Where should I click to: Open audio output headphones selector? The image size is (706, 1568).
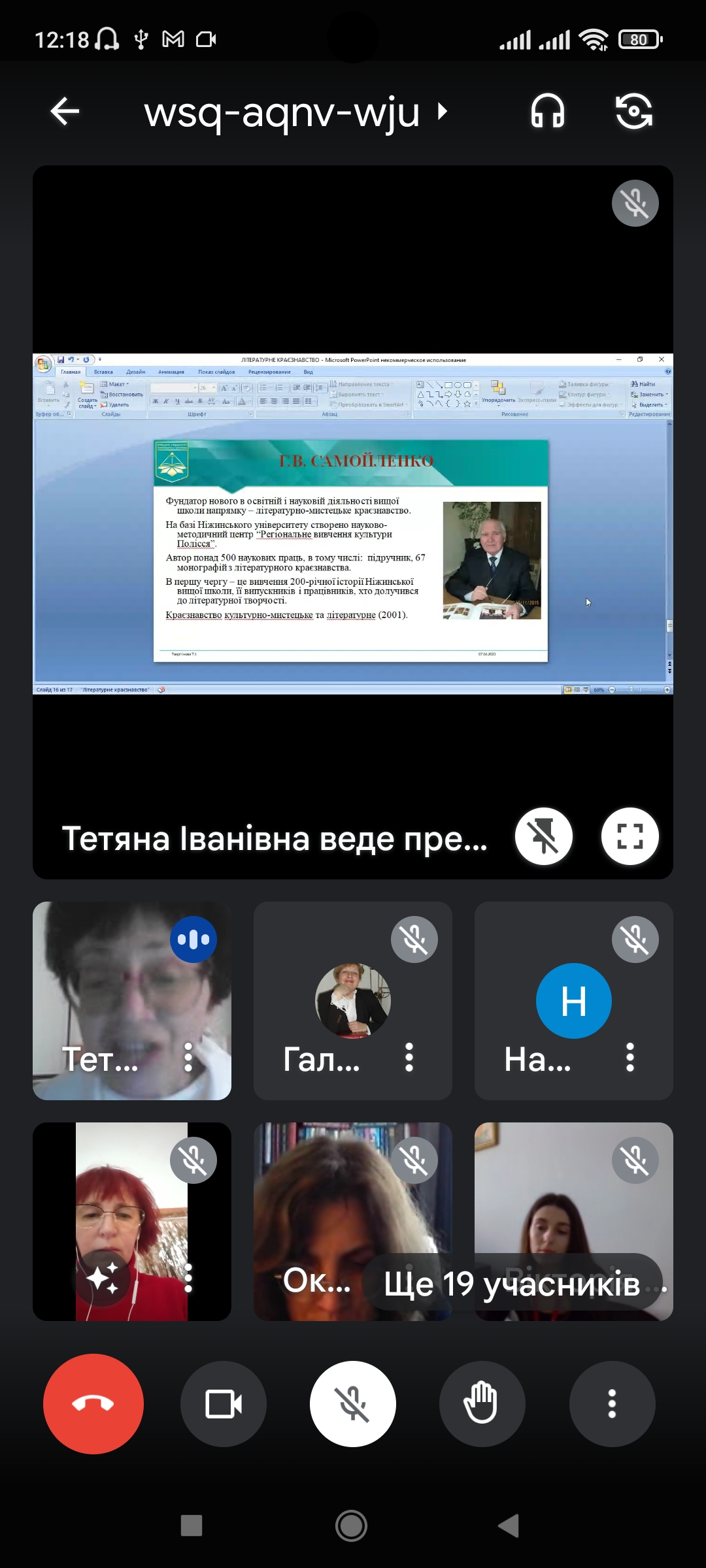point(547,111)
